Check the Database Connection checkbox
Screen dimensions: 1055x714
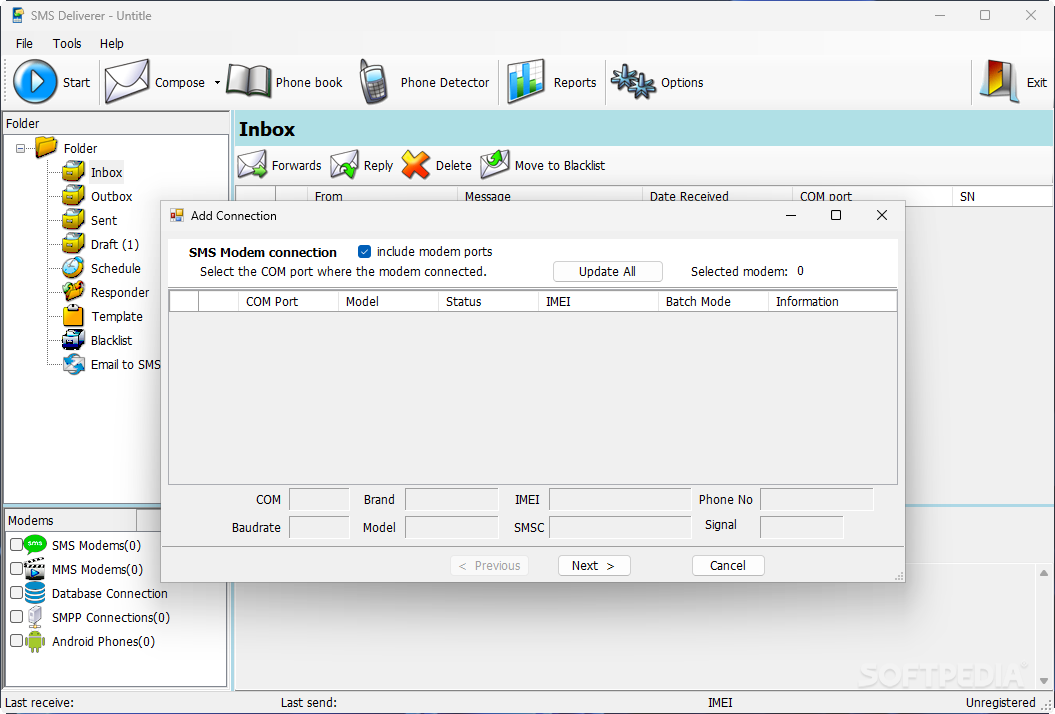tap(17, 593)
